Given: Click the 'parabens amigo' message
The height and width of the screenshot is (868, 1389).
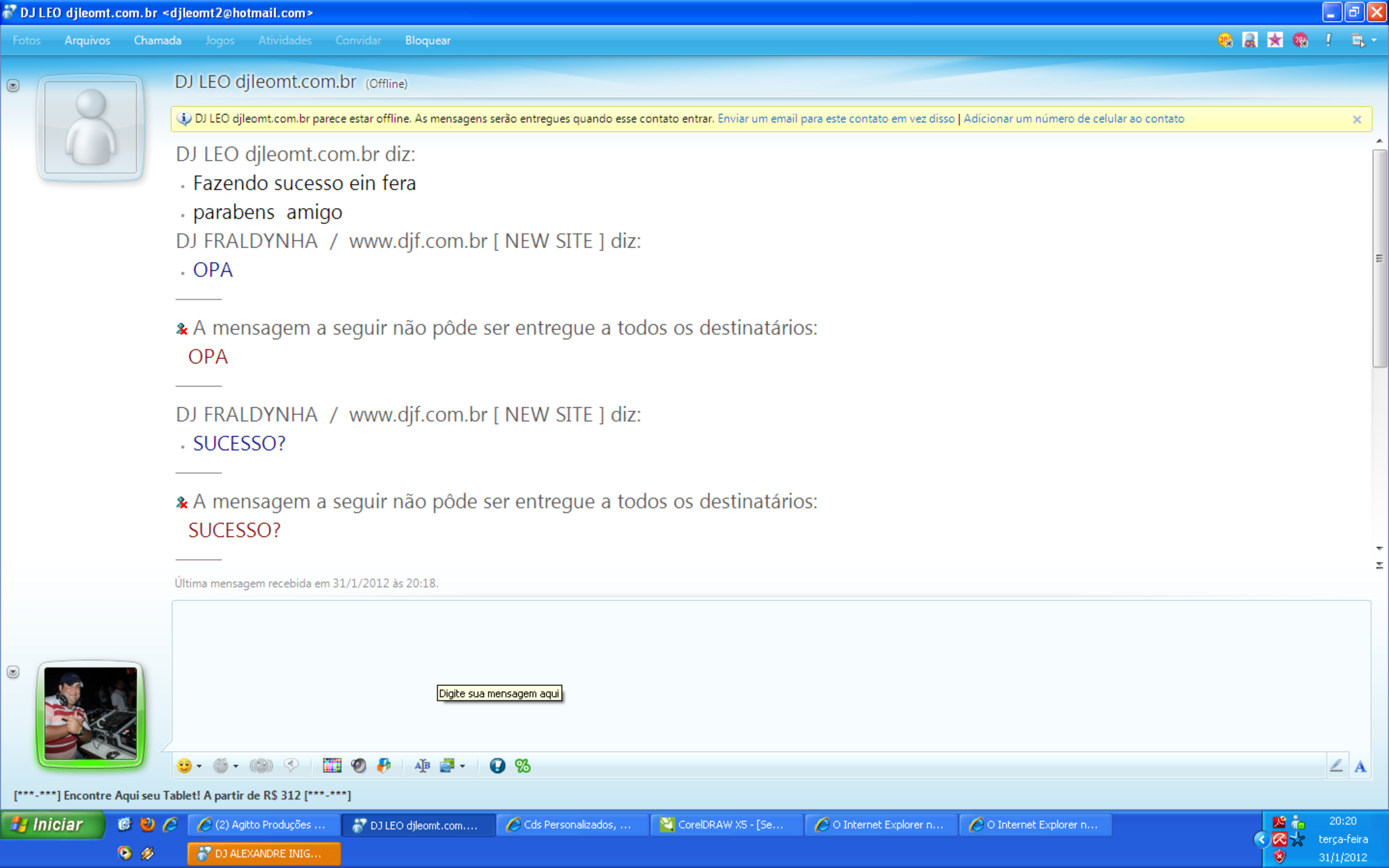Looking at the screenshot, I should (x=268, y=212).
